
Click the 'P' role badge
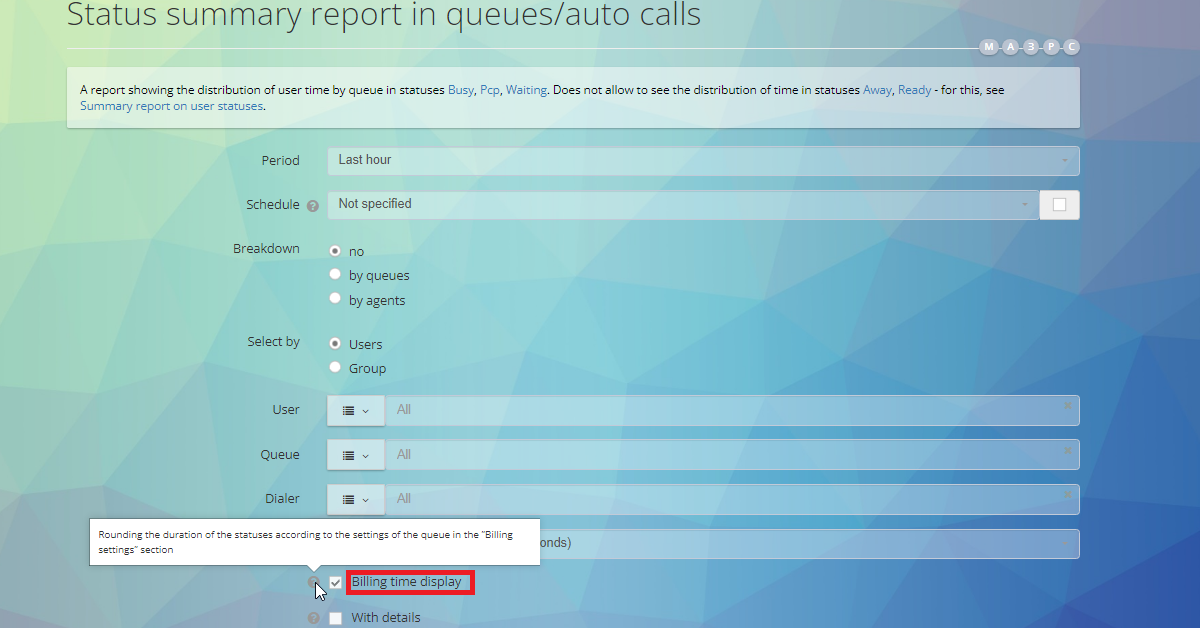(1051, 47)
